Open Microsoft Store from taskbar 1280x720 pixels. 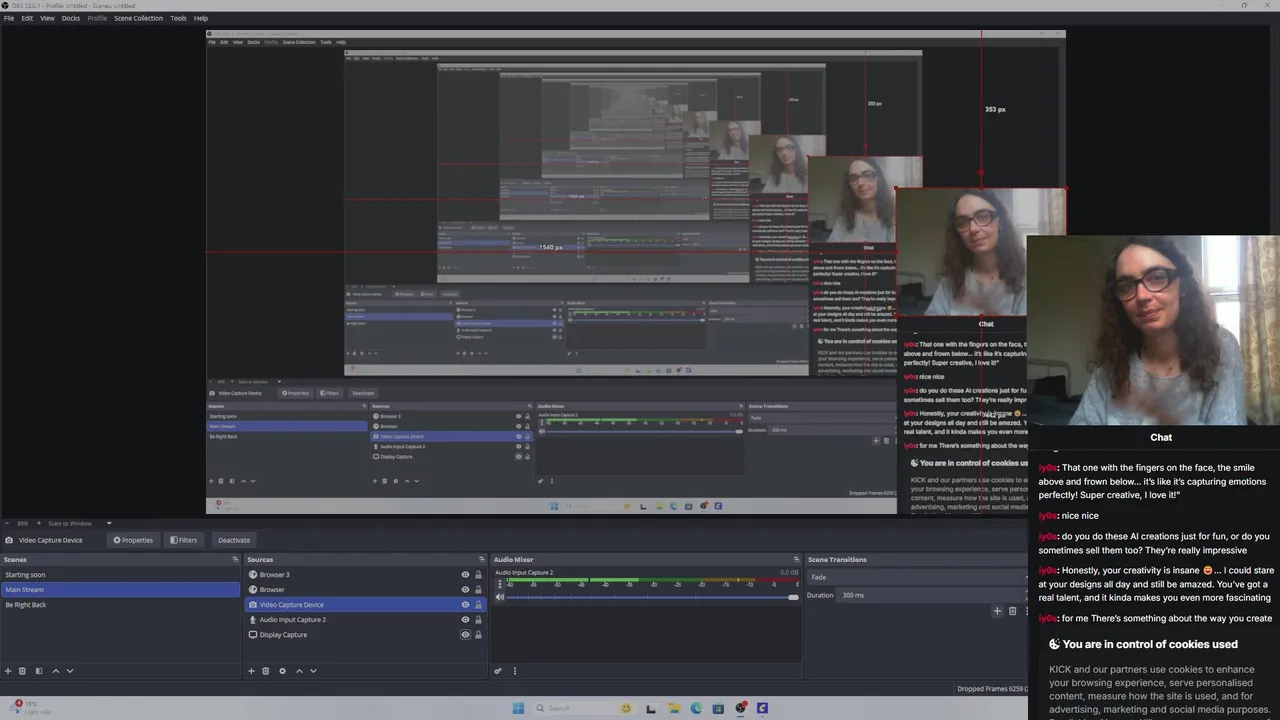pyautogui.click(x=718, y=708)
